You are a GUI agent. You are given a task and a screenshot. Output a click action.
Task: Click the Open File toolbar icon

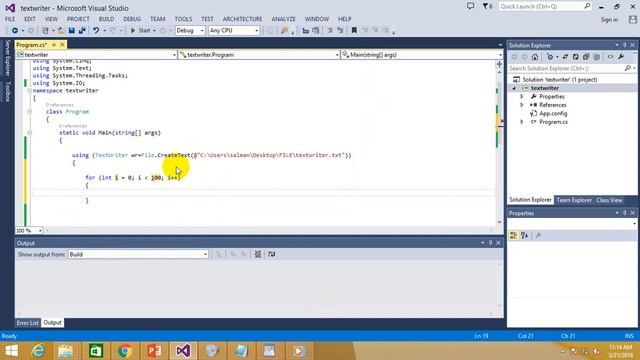61,31
